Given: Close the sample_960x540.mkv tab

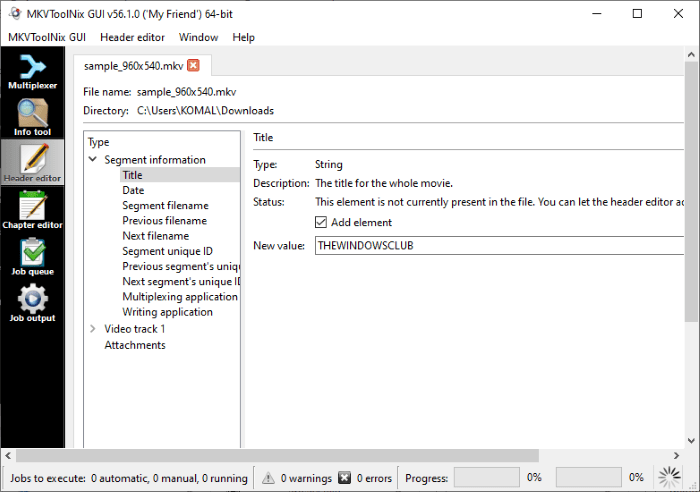Looking at the screenshot, I should [194, 66].
